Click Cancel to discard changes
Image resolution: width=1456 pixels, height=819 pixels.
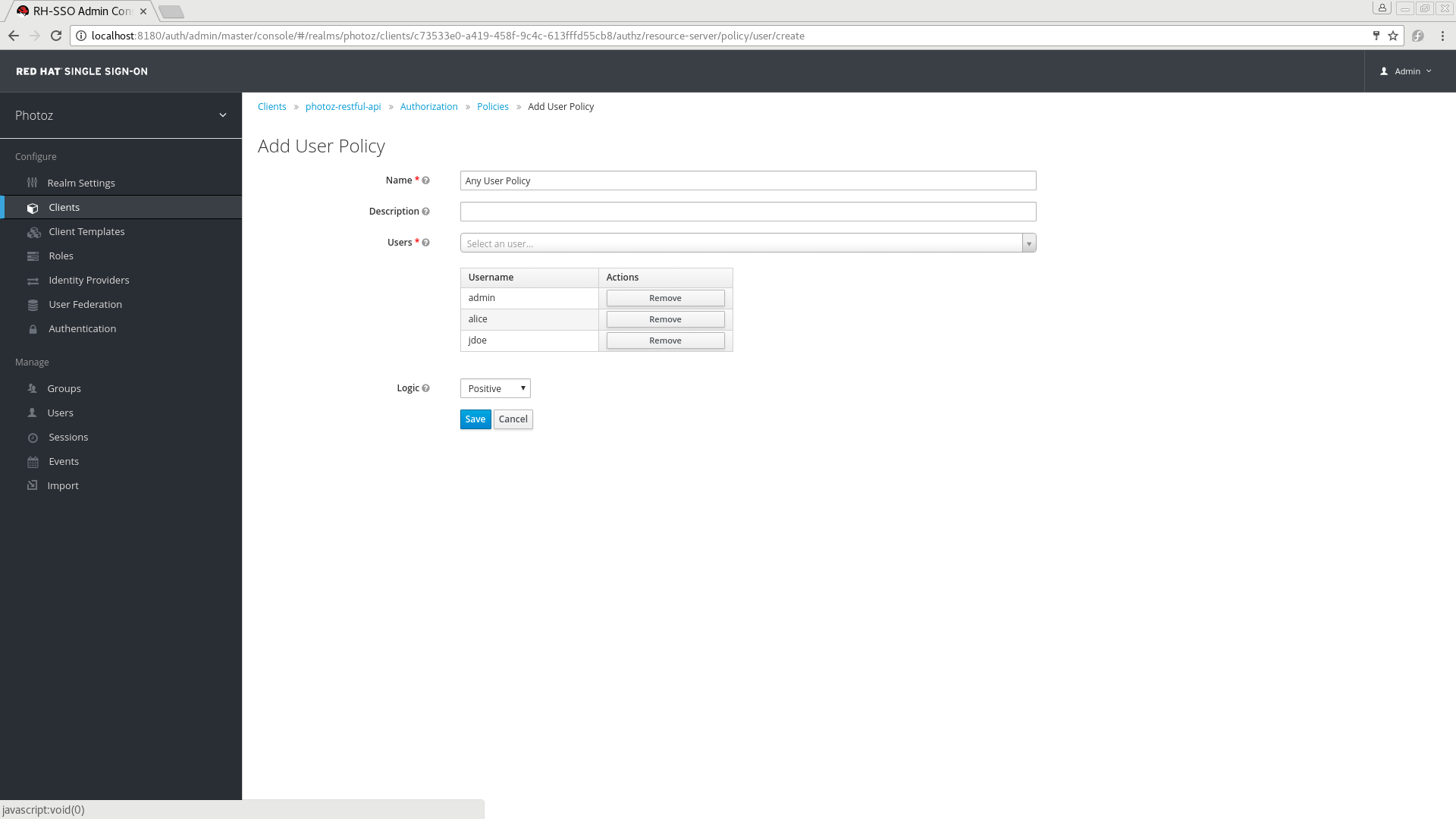513,418
